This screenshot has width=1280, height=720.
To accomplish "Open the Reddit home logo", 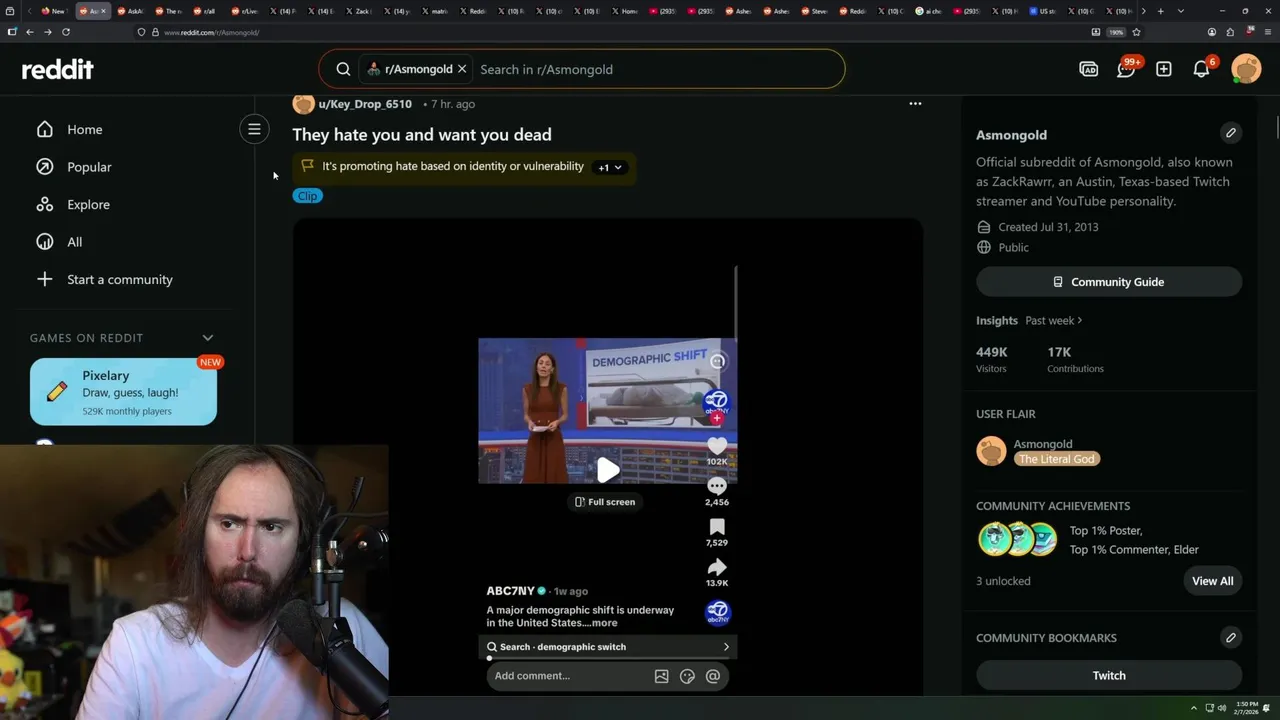I will (58, 69).
